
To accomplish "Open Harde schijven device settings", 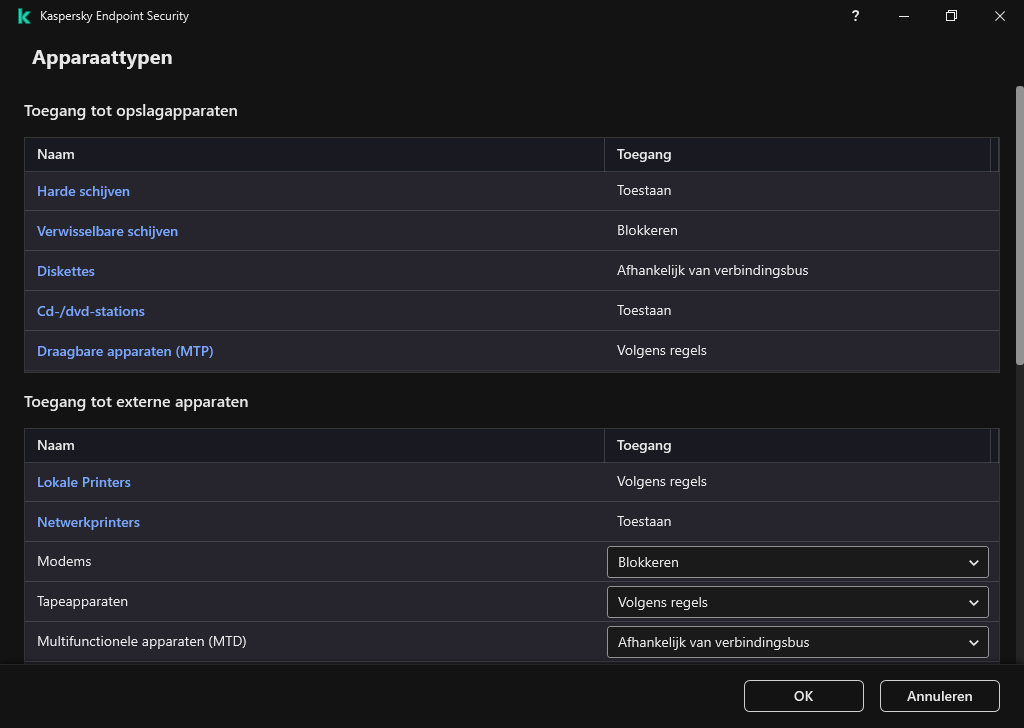I will point(83,191).
